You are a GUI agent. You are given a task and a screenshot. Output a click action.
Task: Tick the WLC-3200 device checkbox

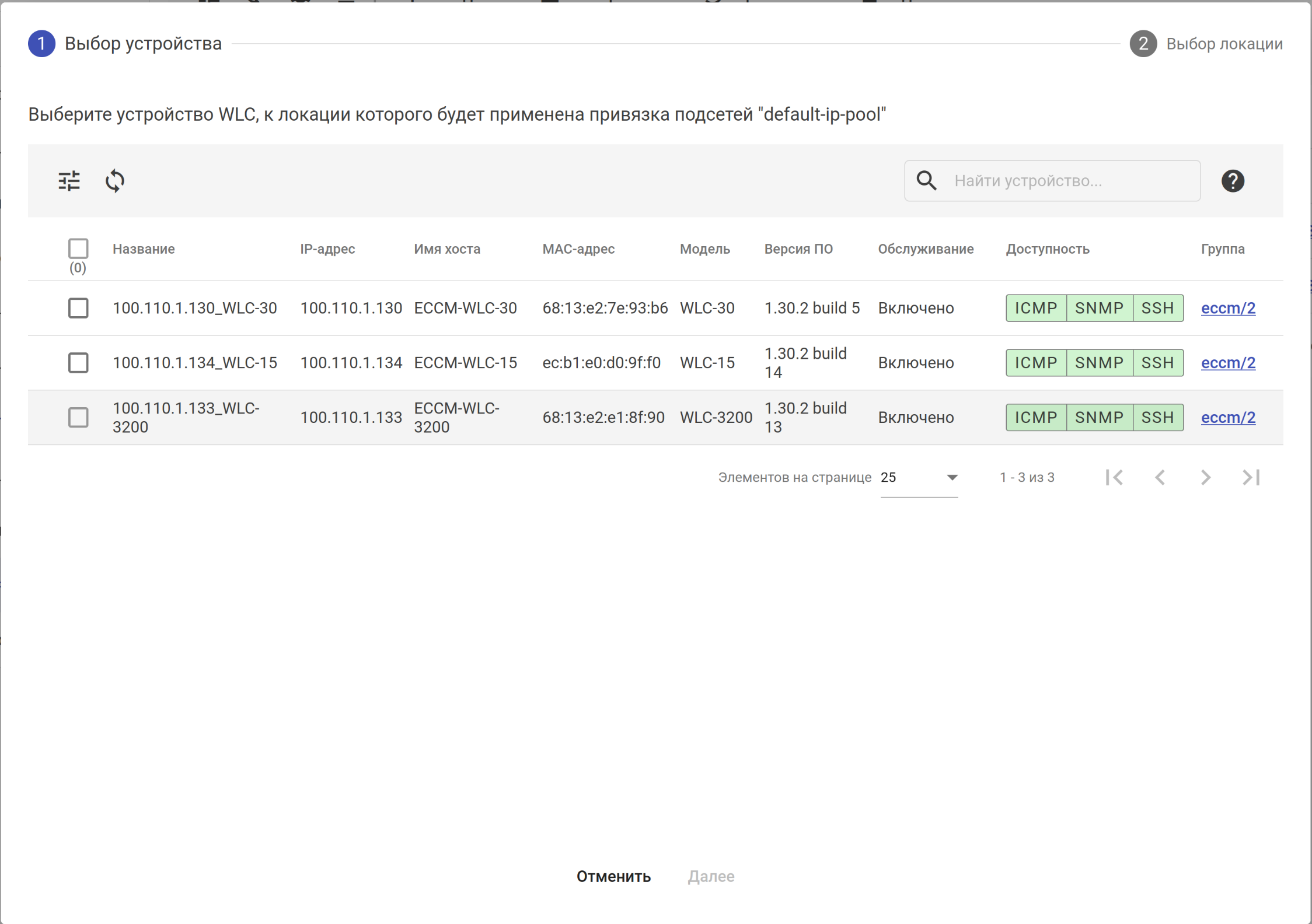78,418
